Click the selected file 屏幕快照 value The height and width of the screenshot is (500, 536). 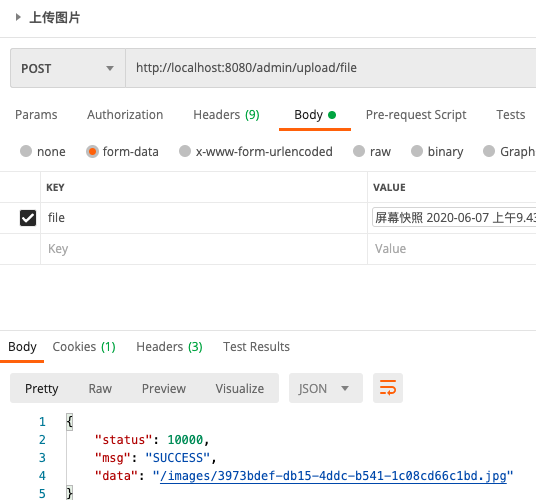(454, 217)
